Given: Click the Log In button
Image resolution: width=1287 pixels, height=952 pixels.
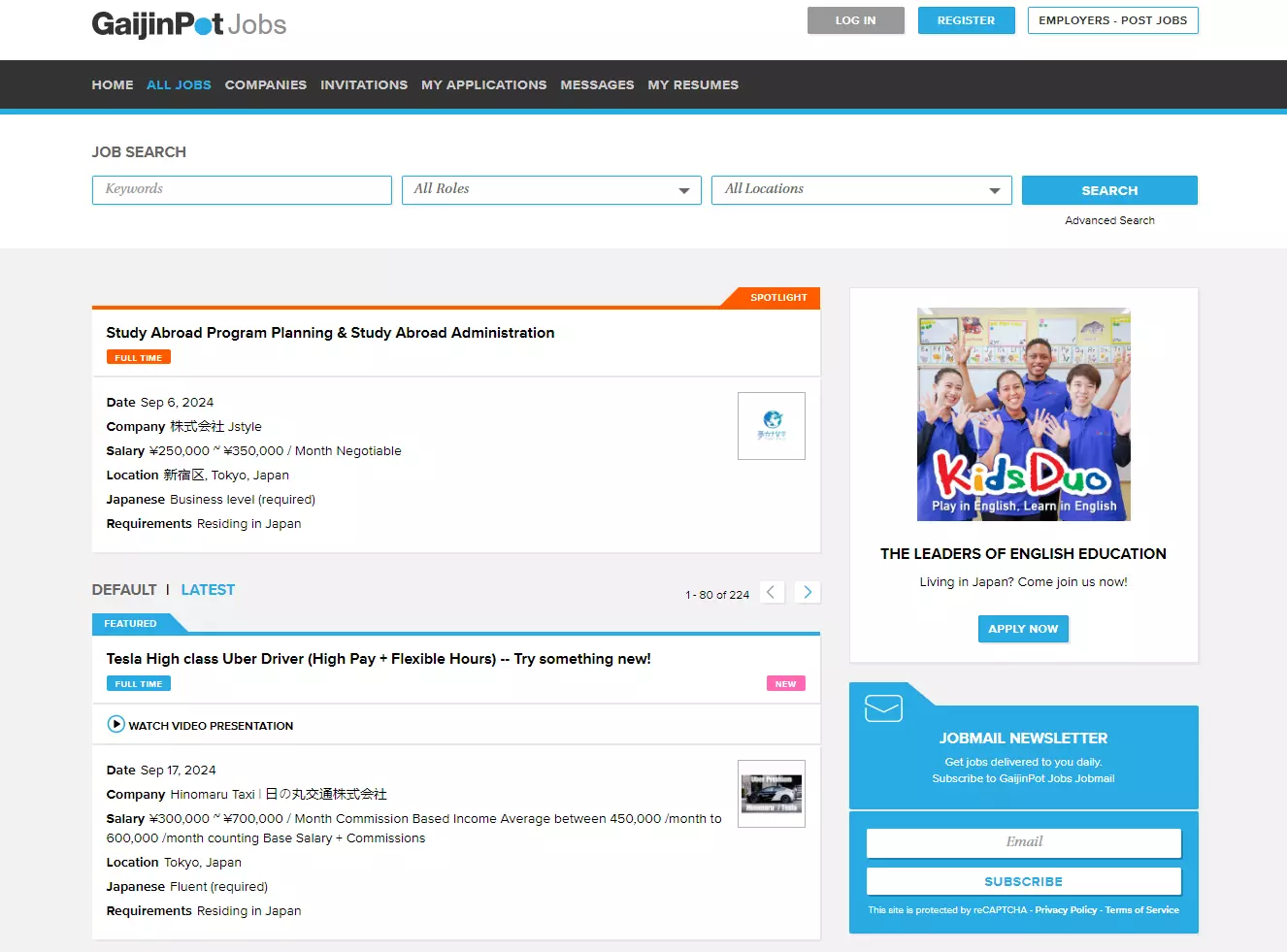Looking at the screenshot, I should tap(856, 20).
